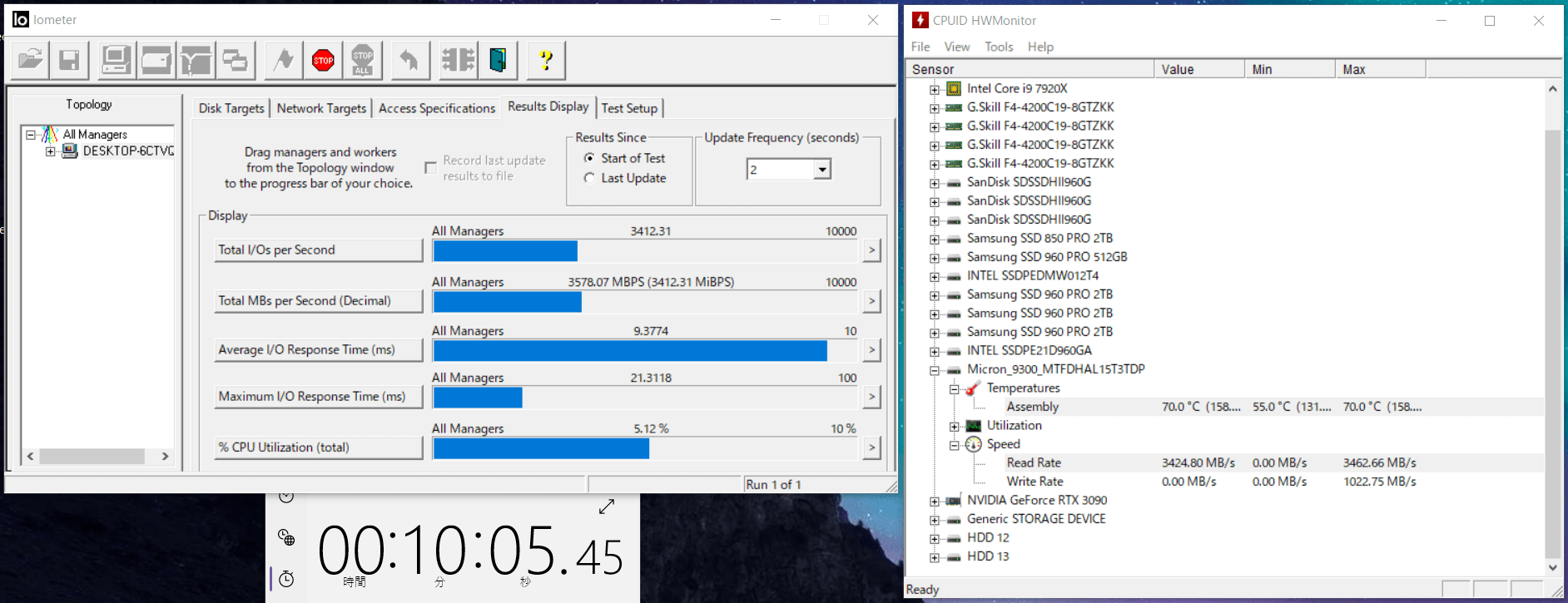Screen dimensions: 1568x603
Task: Save test configuration with the floppy disk icon
Action: coord(69,60)
